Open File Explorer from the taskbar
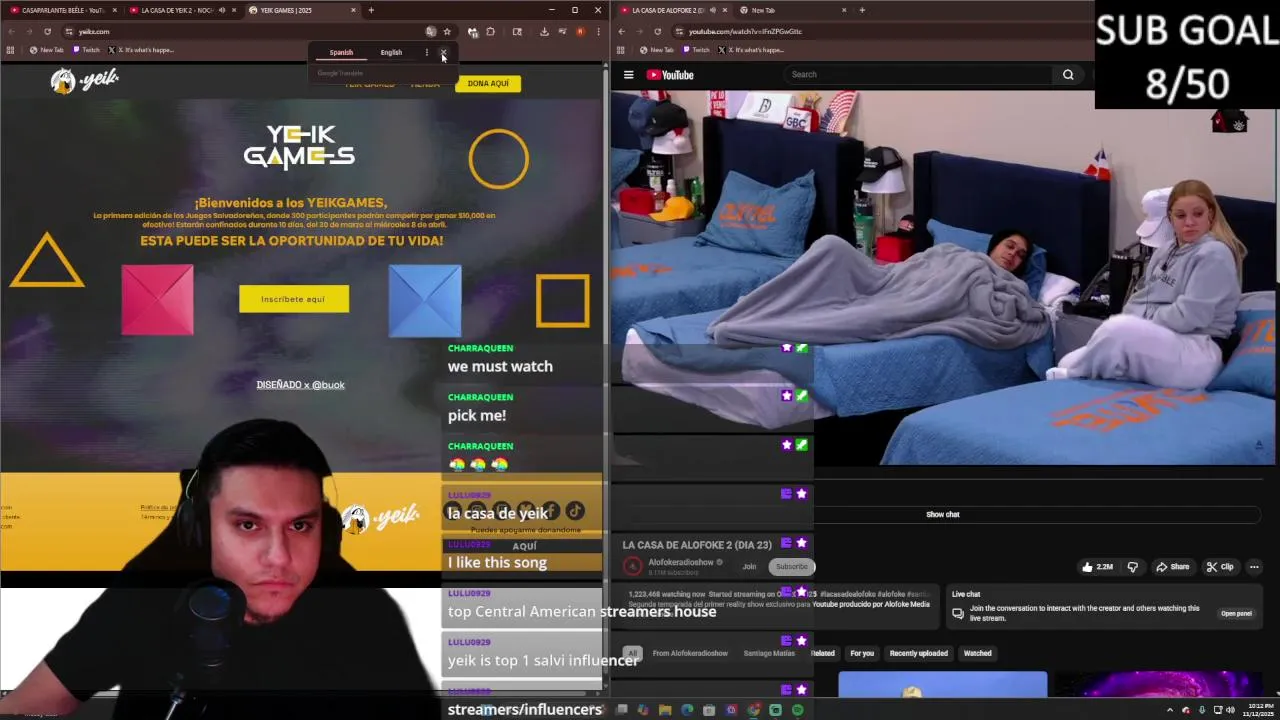1280x720 pixels. pos(665,710)
